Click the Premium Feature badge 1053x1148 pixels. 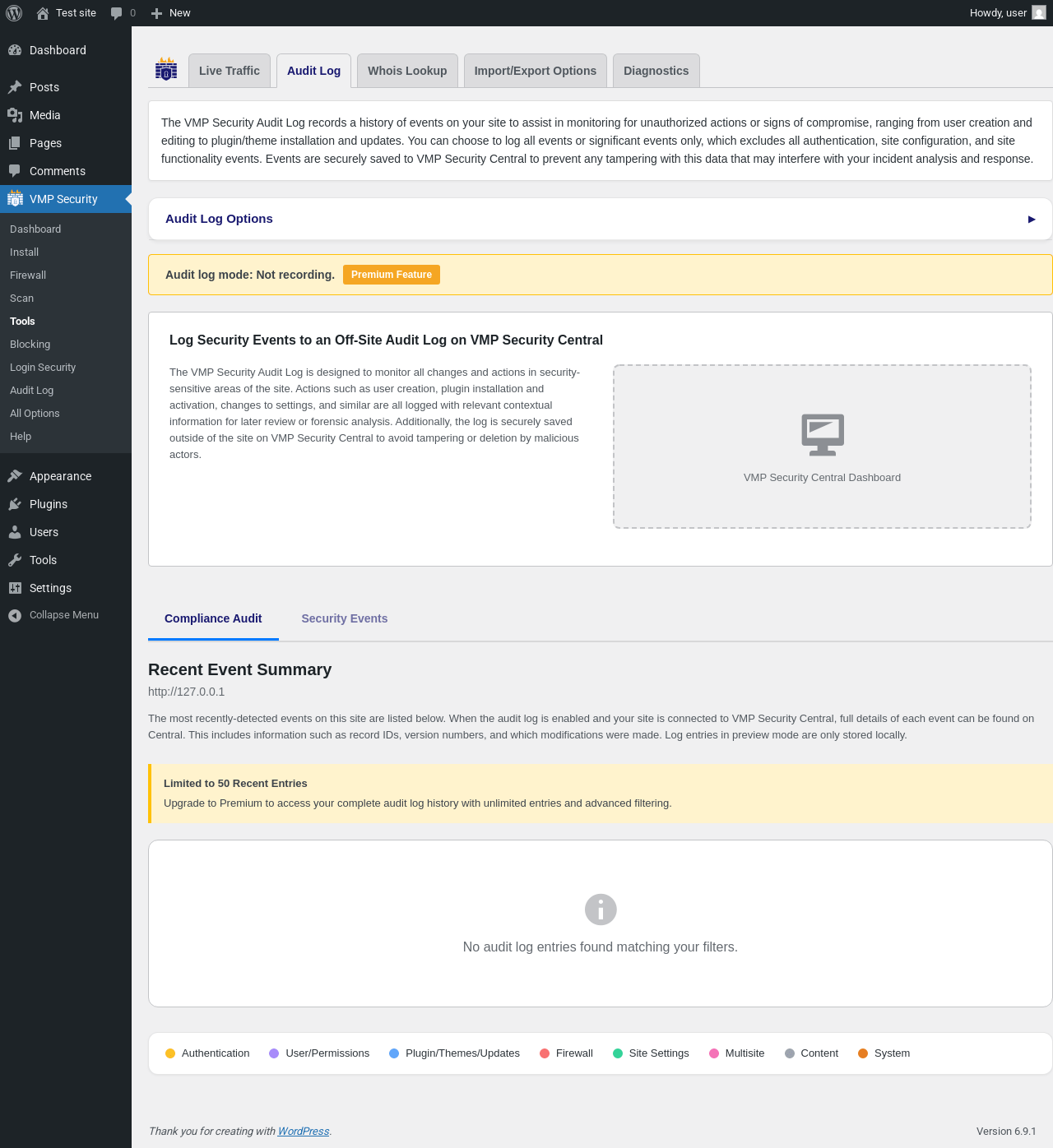point(392,275)
